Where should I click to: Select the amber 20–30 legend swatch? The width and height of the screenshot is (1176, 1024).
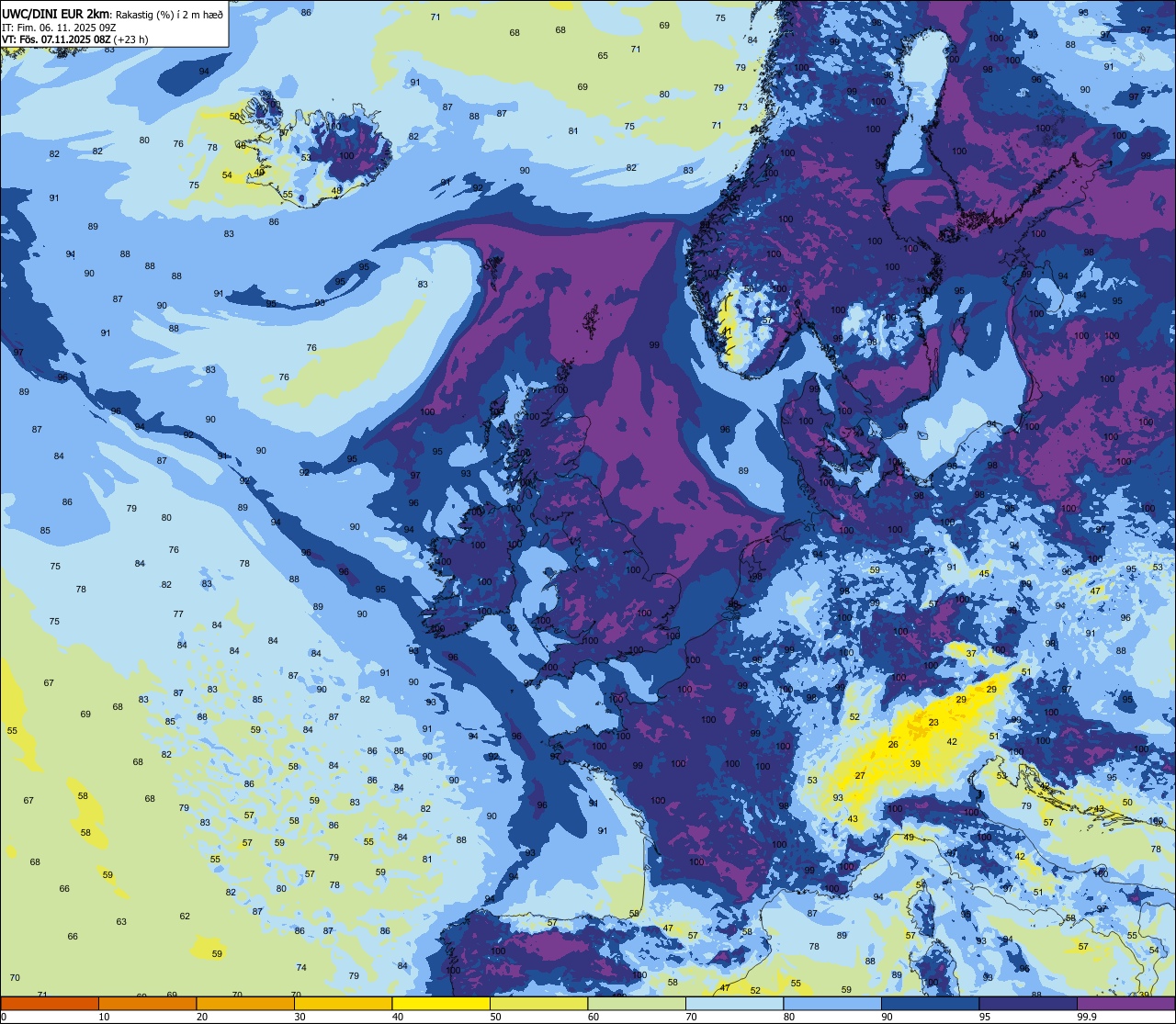pos(245,1004)
